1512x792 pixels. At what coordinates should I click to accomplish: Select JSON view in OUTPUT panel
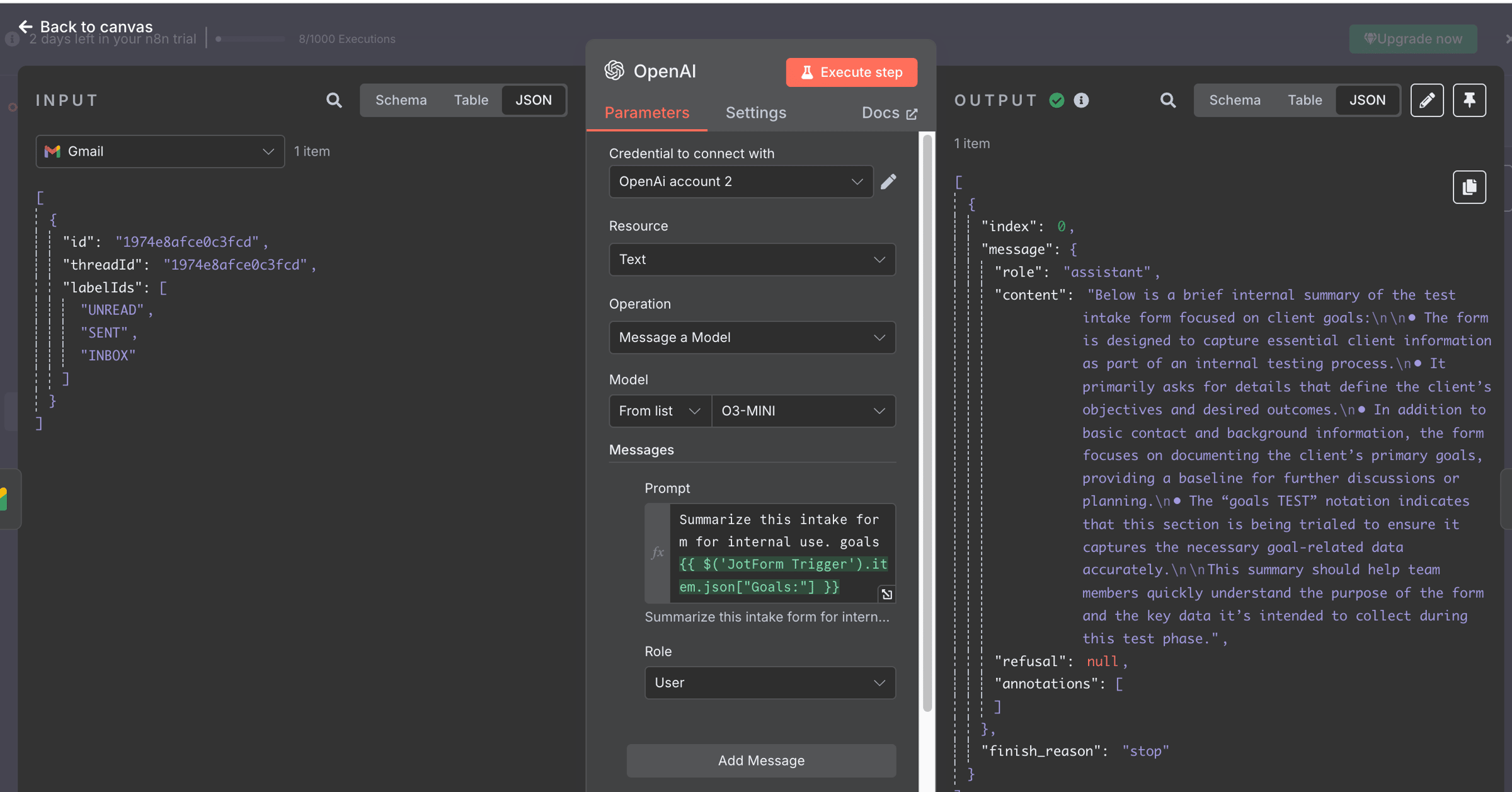coord(1366,100)
